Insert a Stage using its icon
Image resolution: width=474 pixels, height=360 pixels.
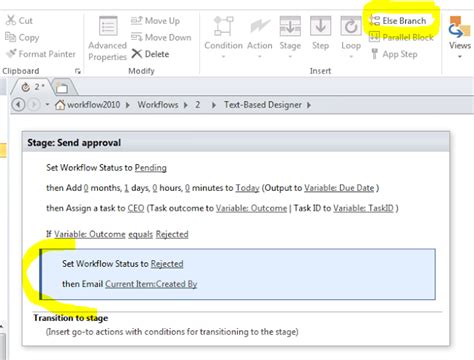coord(290,26)
